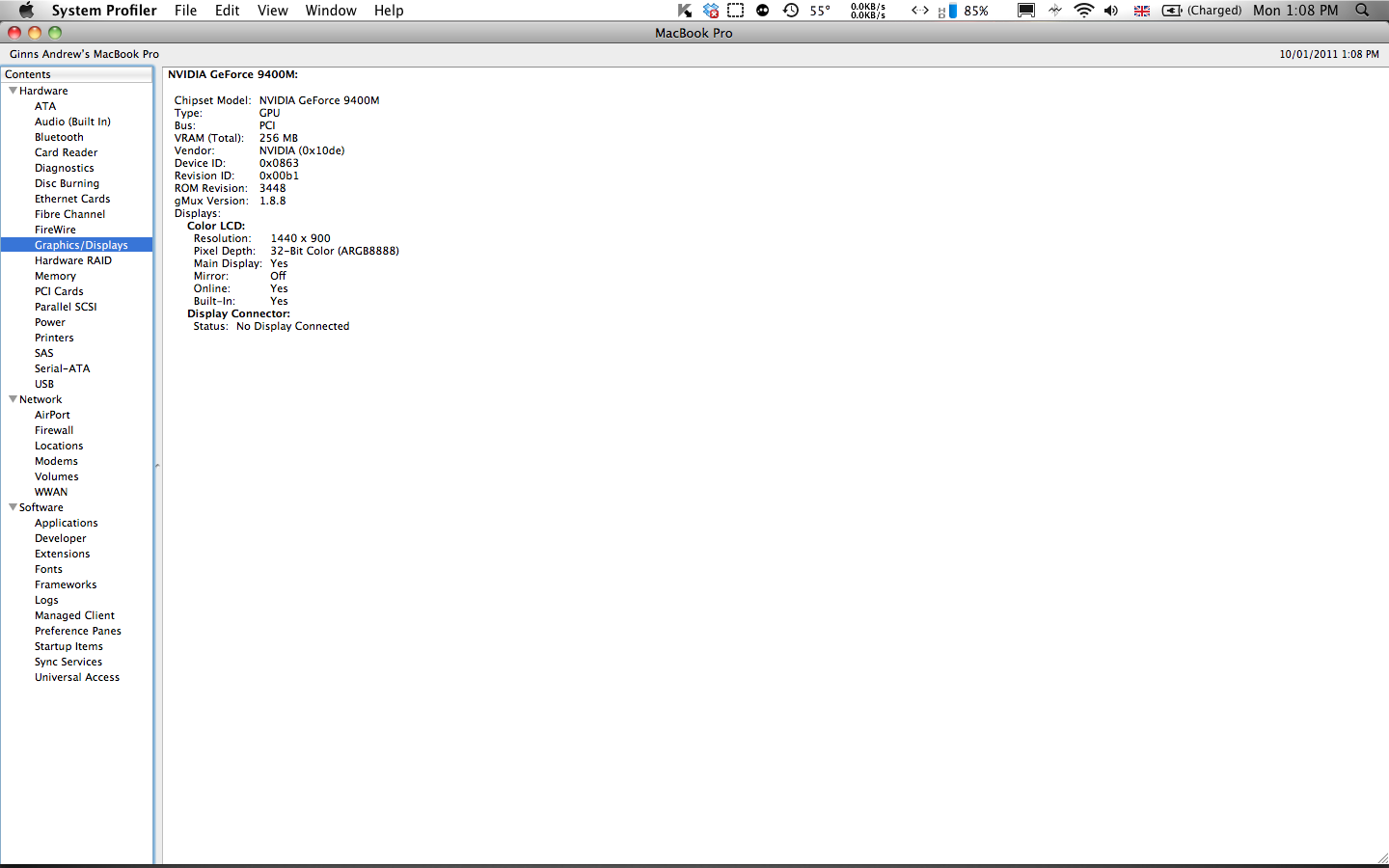Image resolution: width=1389 pixels, height=868 pixels.
Task: Minimize the window with the yellow button
Action: (35, 33)
